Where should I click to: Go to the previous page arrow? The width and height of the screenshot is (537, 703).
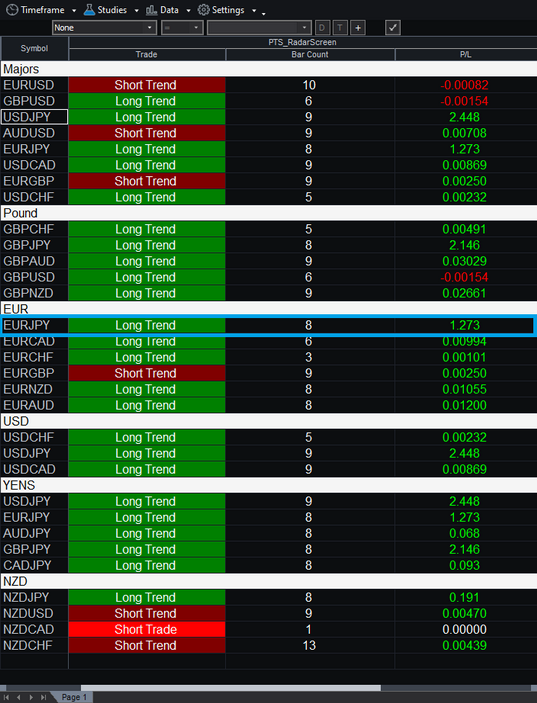[x=19, y=697]
